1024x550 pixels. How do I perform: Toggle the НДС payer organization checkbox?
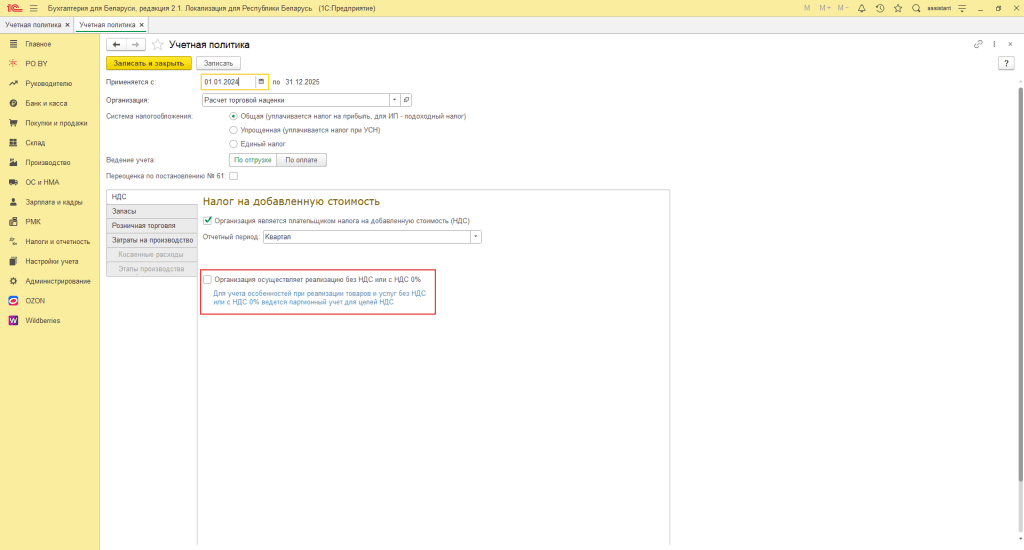(x=207, y=220)
